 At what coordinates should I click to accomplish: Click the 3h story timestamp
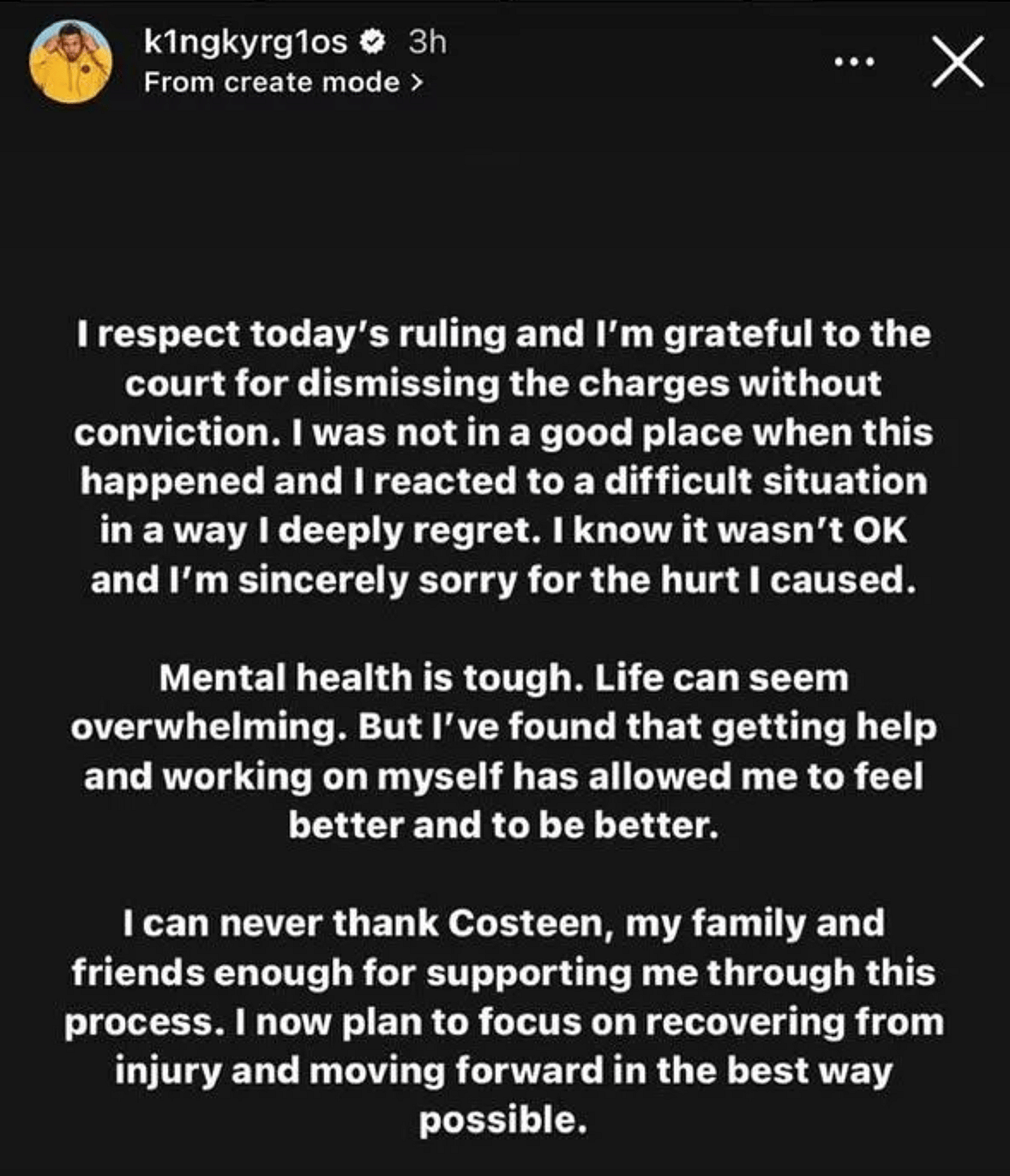(x=427, y=41)
